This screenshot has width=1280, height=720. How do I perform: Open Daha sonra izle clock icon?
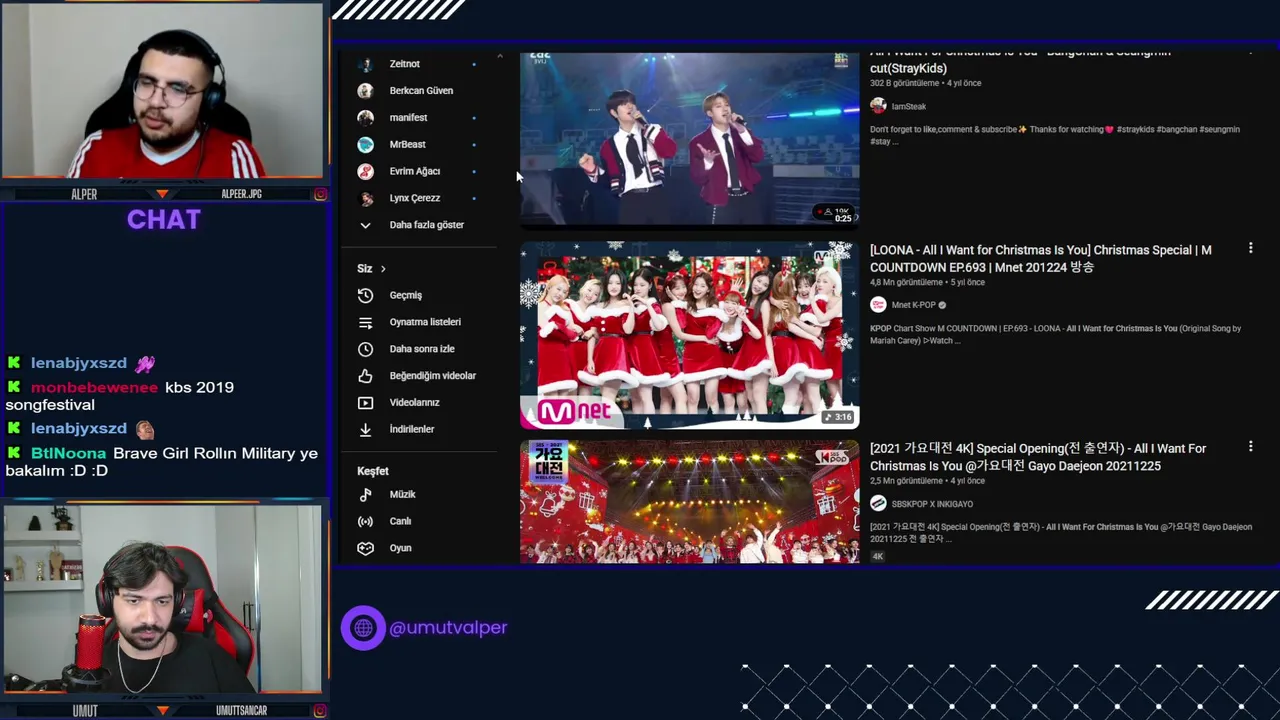pos(366,349)
